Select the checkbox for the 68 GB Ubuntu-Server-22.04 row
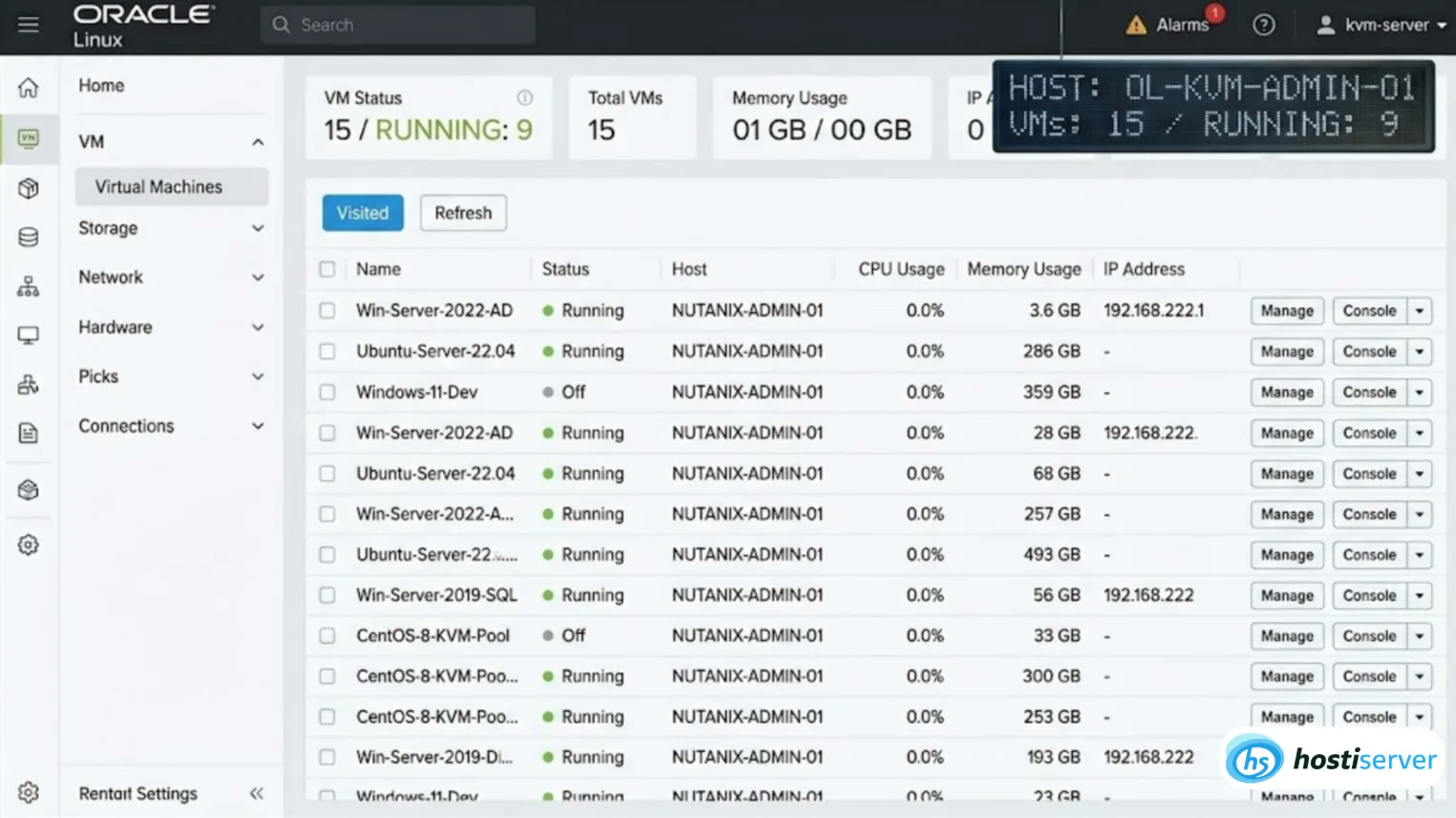This screenshot has height=818, width=1456. point(327,473)
